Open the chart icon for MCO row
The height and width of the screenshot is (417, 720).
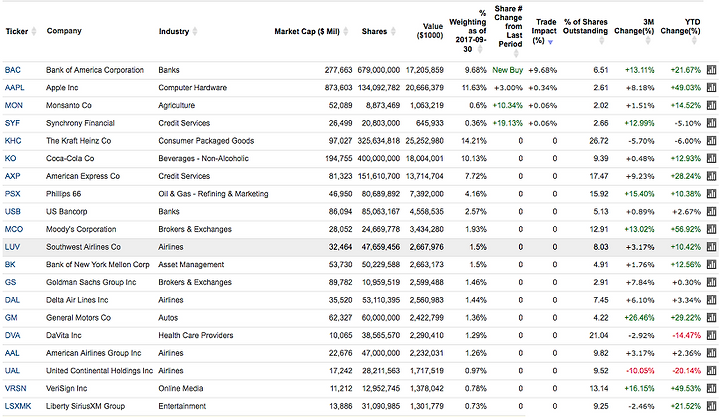click(x=711, y=229)
